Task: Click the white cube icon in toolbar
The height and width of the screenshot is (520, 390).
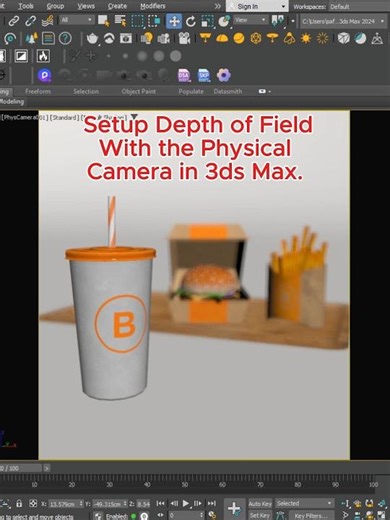Action: tap(343, 39)
